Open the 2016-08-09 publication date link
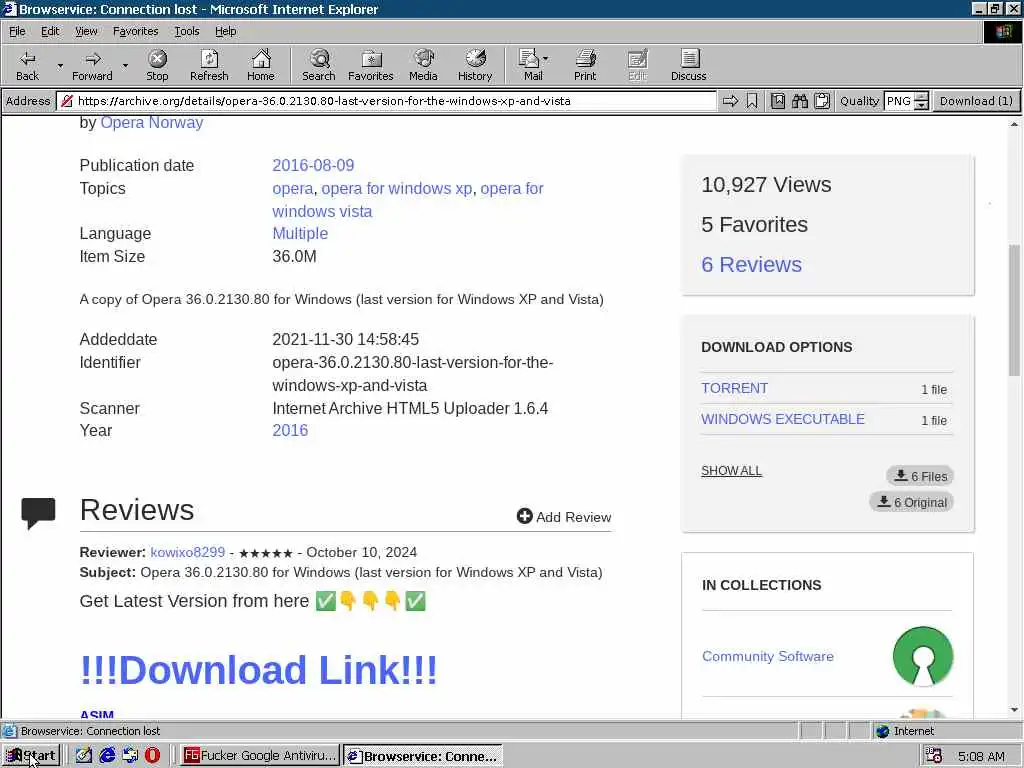This screenshot has width=1024, height=768. [313, 165]
